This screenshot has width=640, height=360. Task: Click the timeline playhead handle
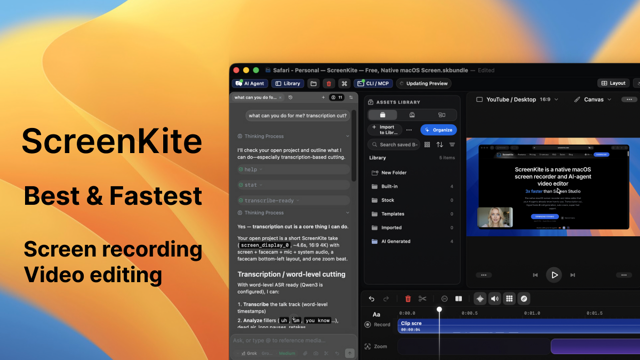coord(439,309)
